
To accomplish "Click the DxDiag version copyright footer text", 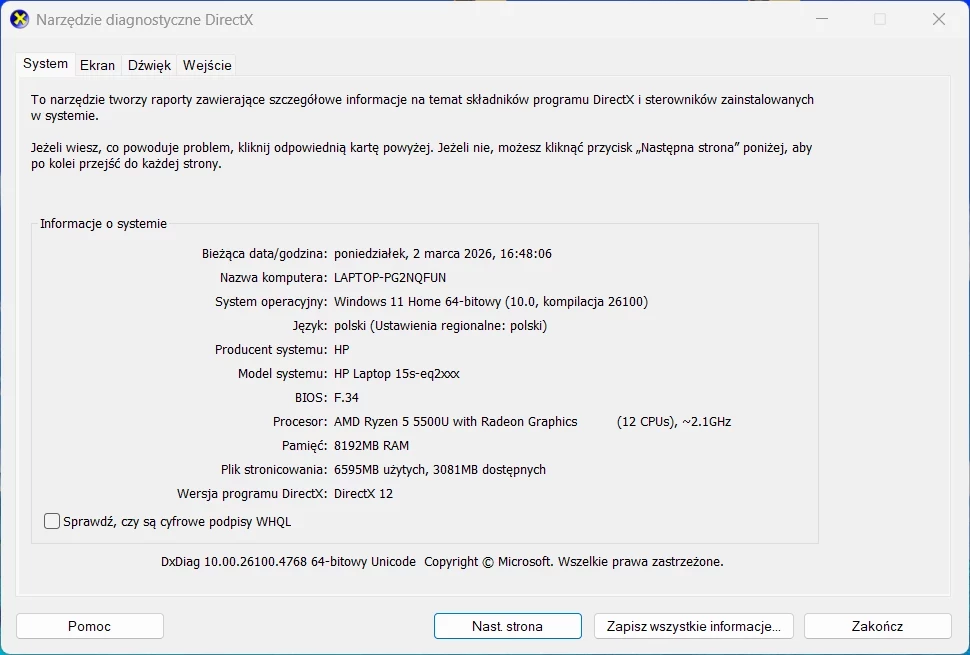I will coord(442,562).
